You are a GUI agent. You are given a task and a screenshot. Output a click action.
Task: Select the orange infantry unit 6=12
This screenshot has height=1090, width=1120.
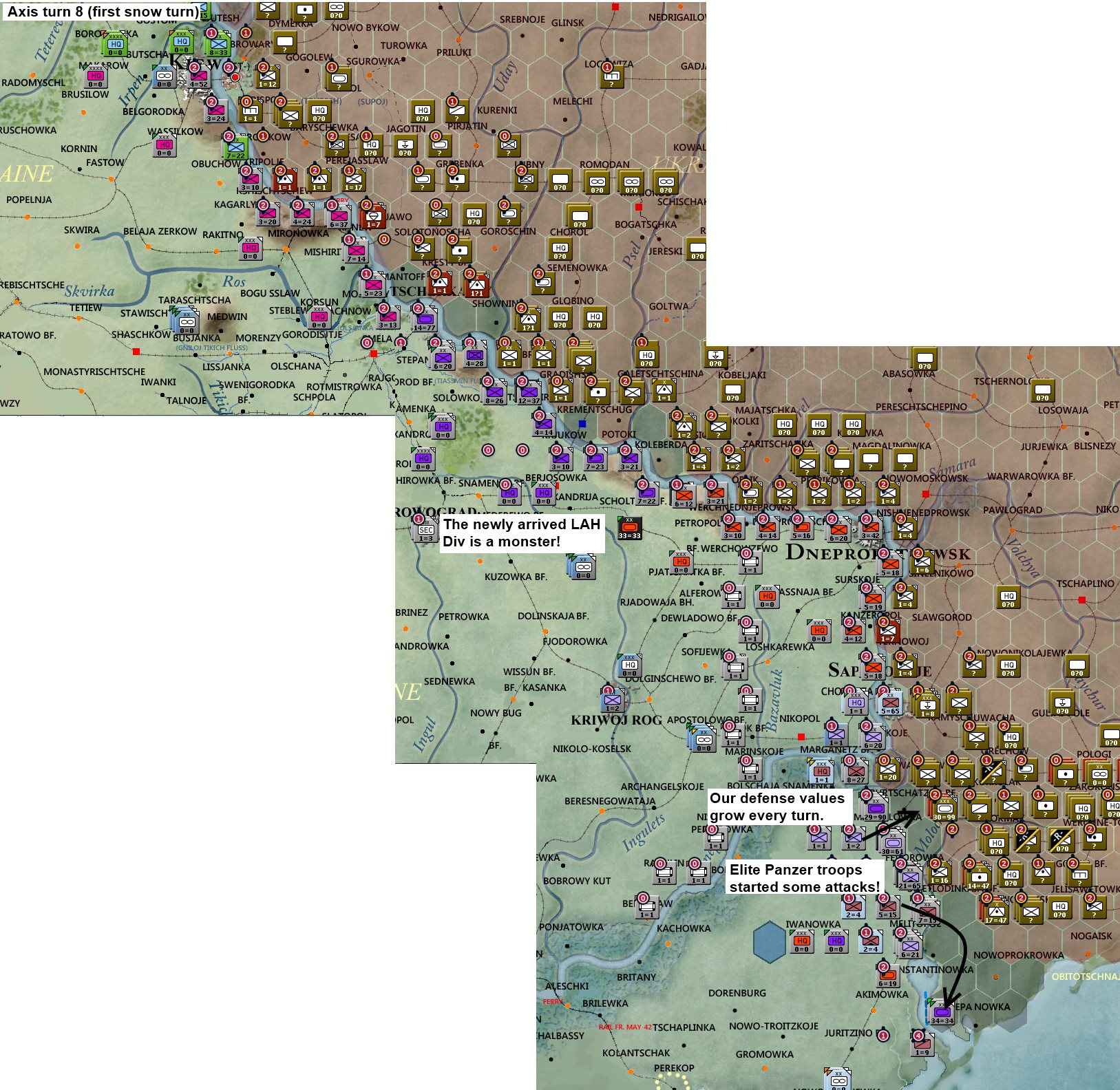pos(684,496)
